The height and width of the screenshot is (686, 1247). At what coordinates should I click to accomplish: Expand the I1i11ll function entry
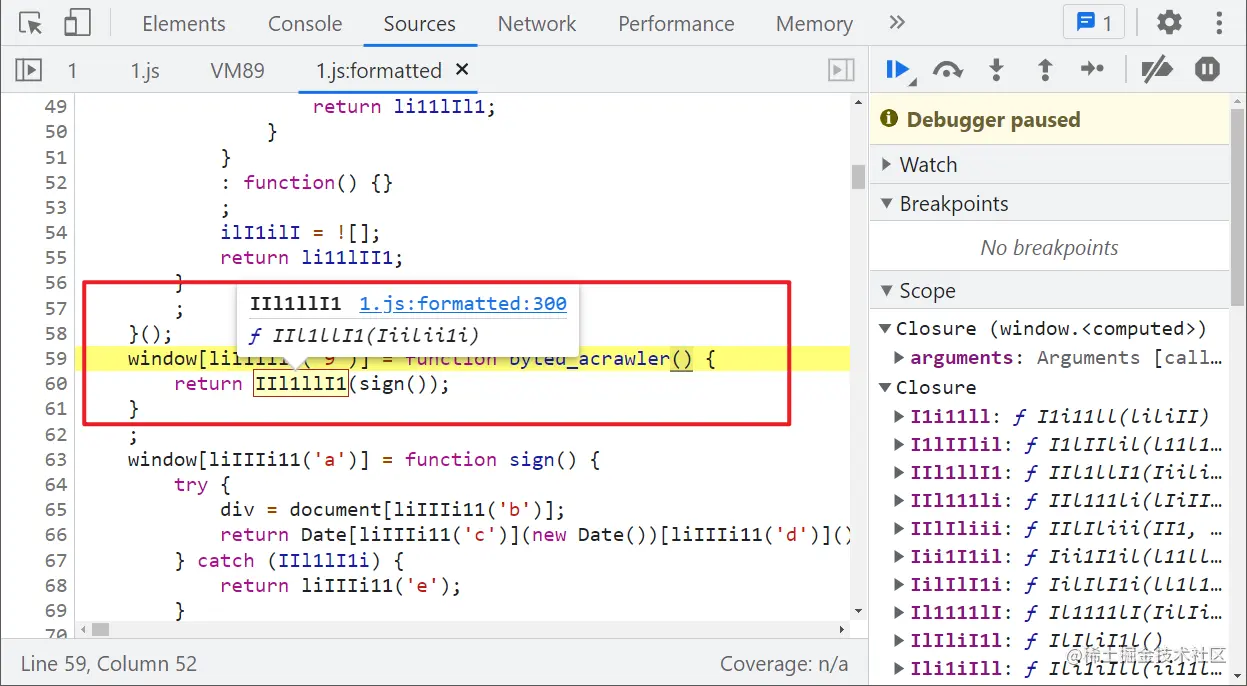coord(900,416)
